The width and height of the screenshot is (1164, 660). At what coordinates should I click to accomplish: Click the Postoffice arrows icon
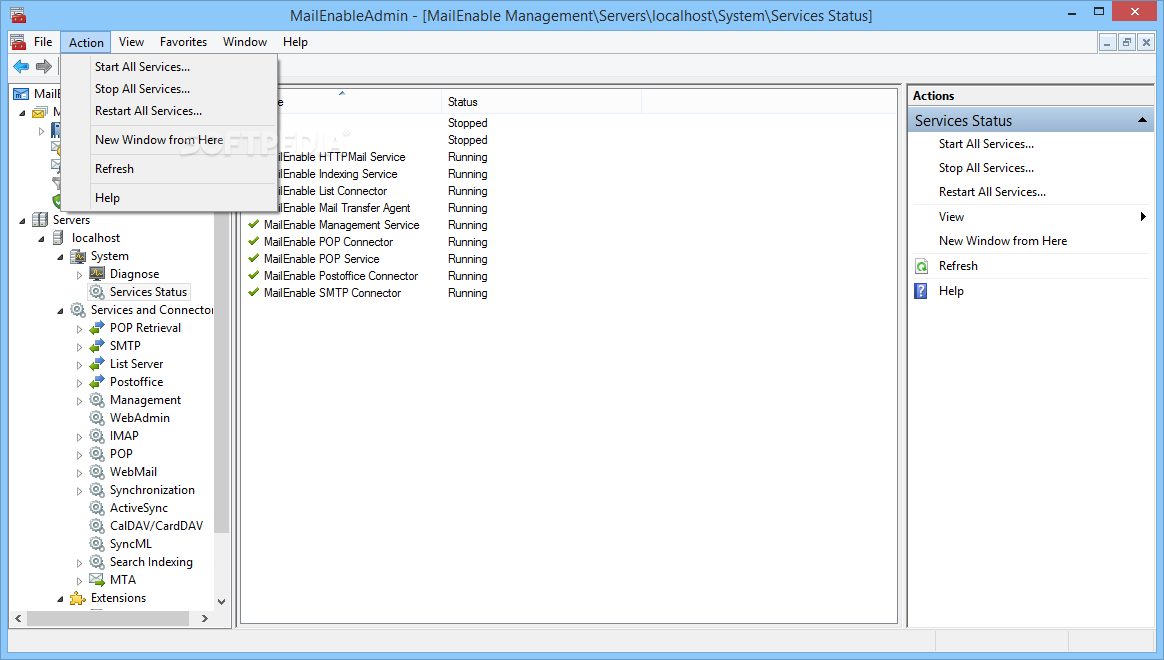point(97,382)
